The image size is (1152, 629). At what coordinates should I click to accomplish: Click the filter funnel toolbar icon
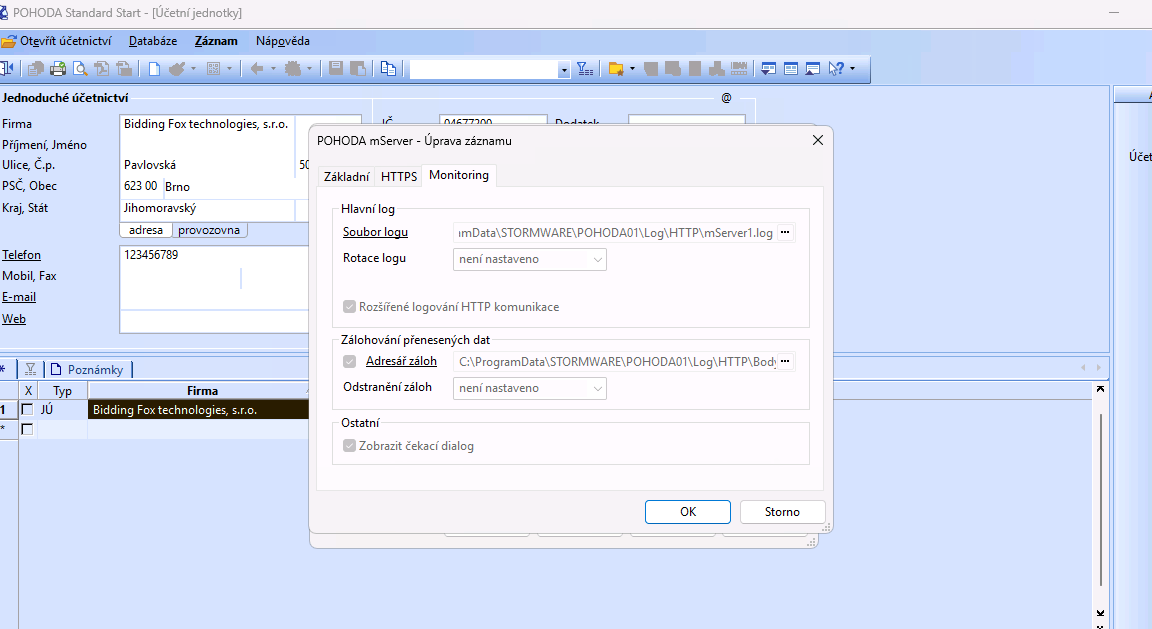[586, 69]
